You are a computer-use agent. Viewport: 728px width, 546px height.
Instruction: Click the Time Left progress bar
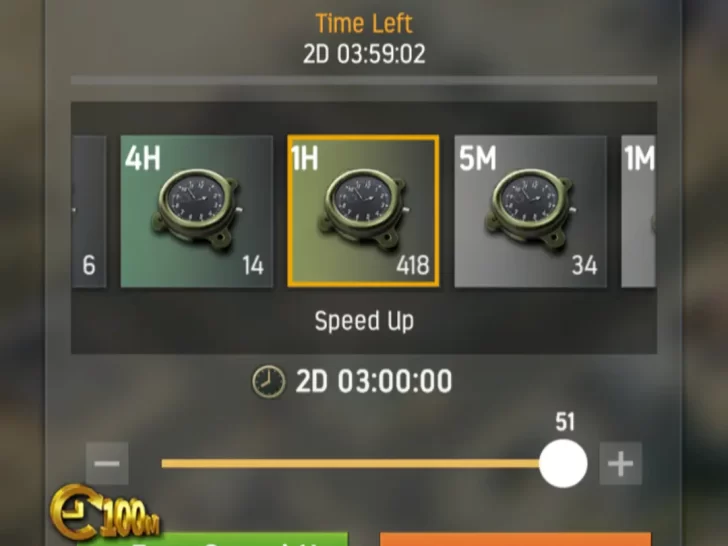(x=364, y=80)
